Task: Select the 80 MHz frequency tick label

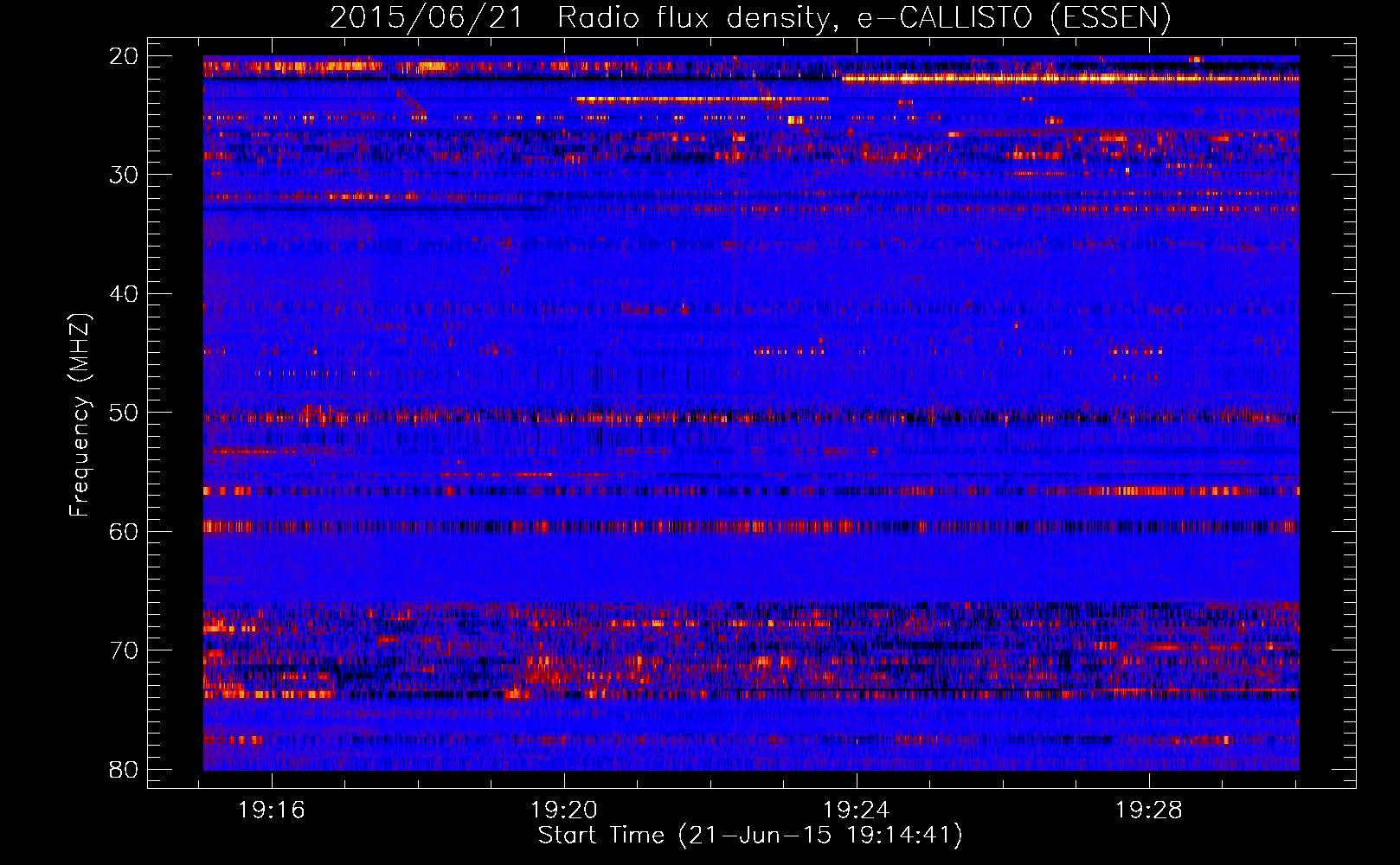Action: click(124, 770)
